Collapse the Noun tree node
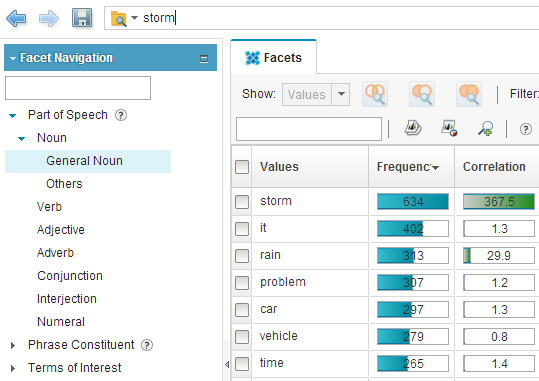The height and width of the screenshot is (381, 539). [x=21, y=139]
